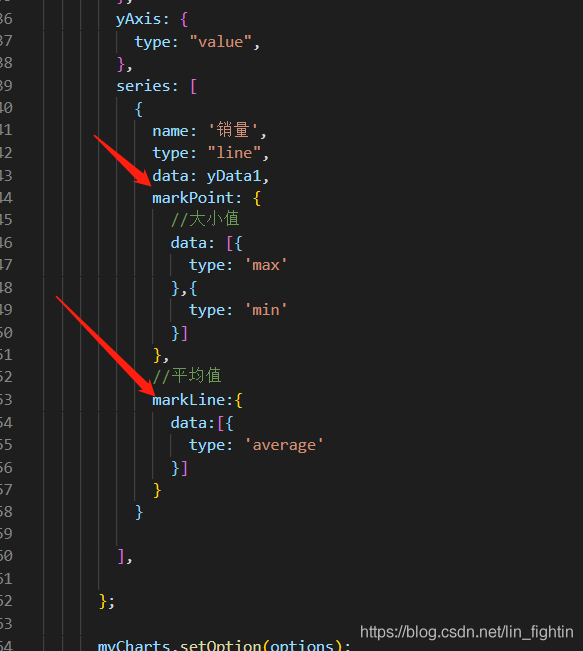Image resolution: width=583 pixels, height=651 pixels.
Task: Click the markLine property name
Action: point(188,400)
